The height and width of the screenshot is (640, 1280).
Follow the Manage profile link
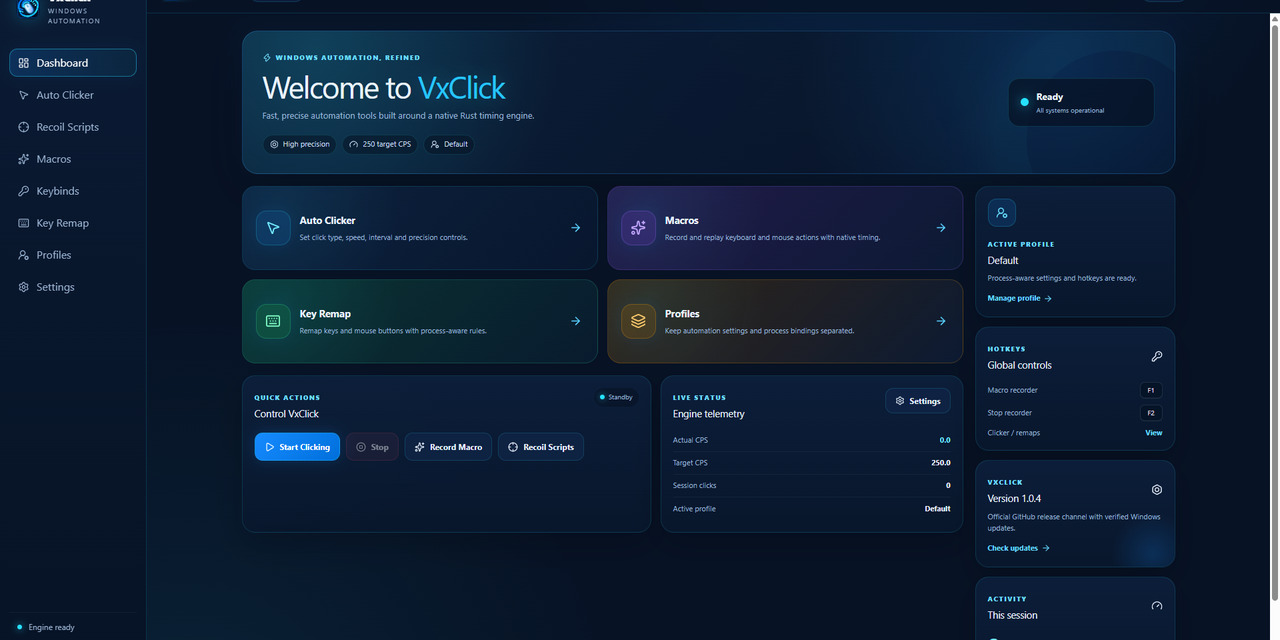coord(1019,298)
